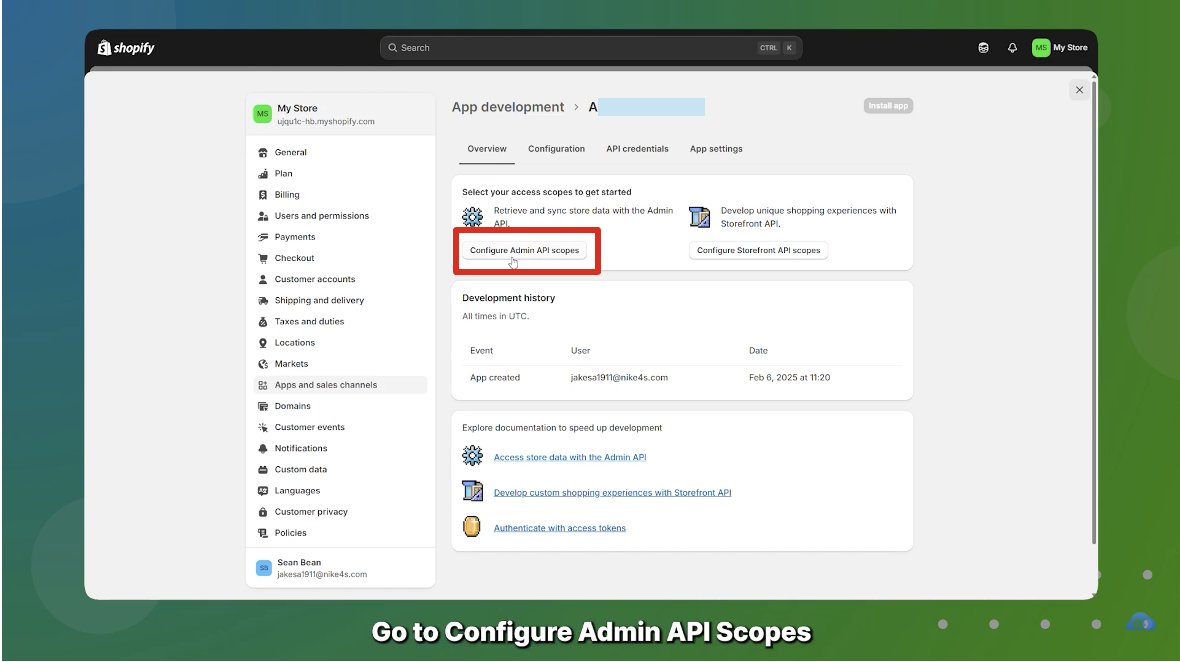Click the General settings icon
Image resolution: width=1180 pixels, height=662 pixels.
263,153
